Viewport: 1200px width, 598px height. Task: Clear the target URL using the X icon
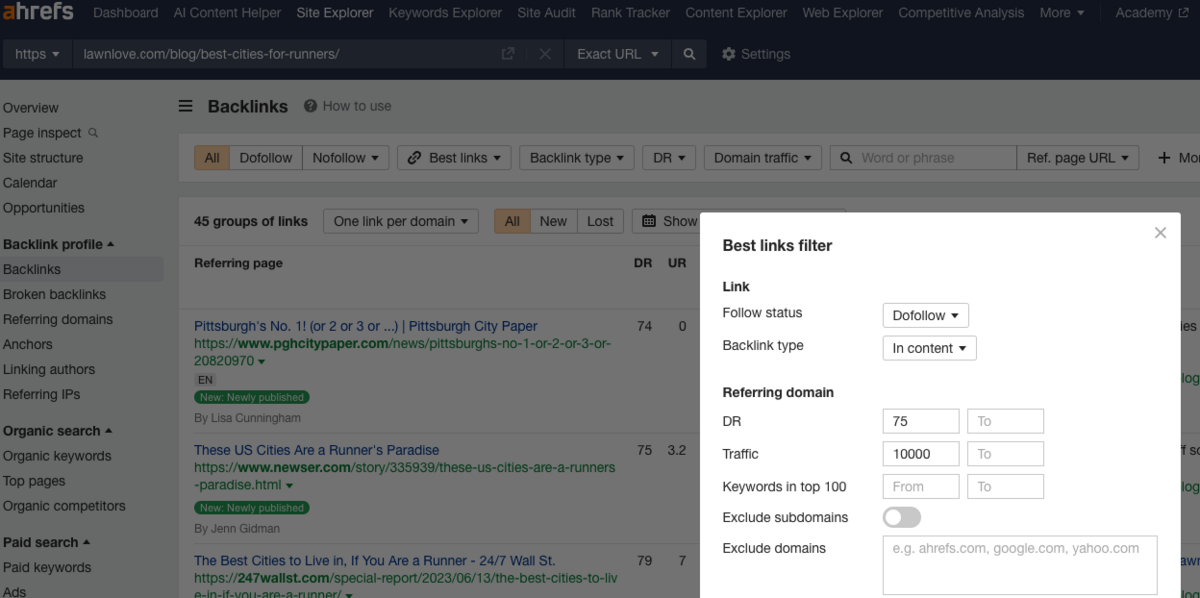544,54
